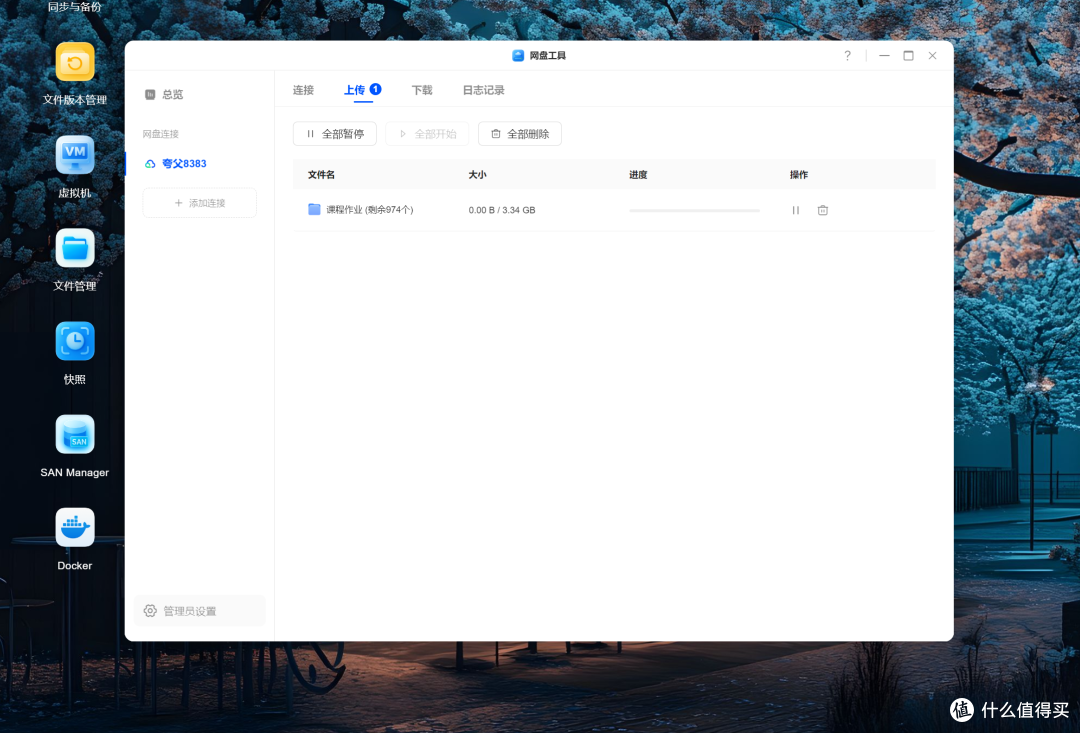The height and width of the screenshot is (733, 1080).
Task: Click 全部删除 delete all button
Action: click(x=520, y=134)
